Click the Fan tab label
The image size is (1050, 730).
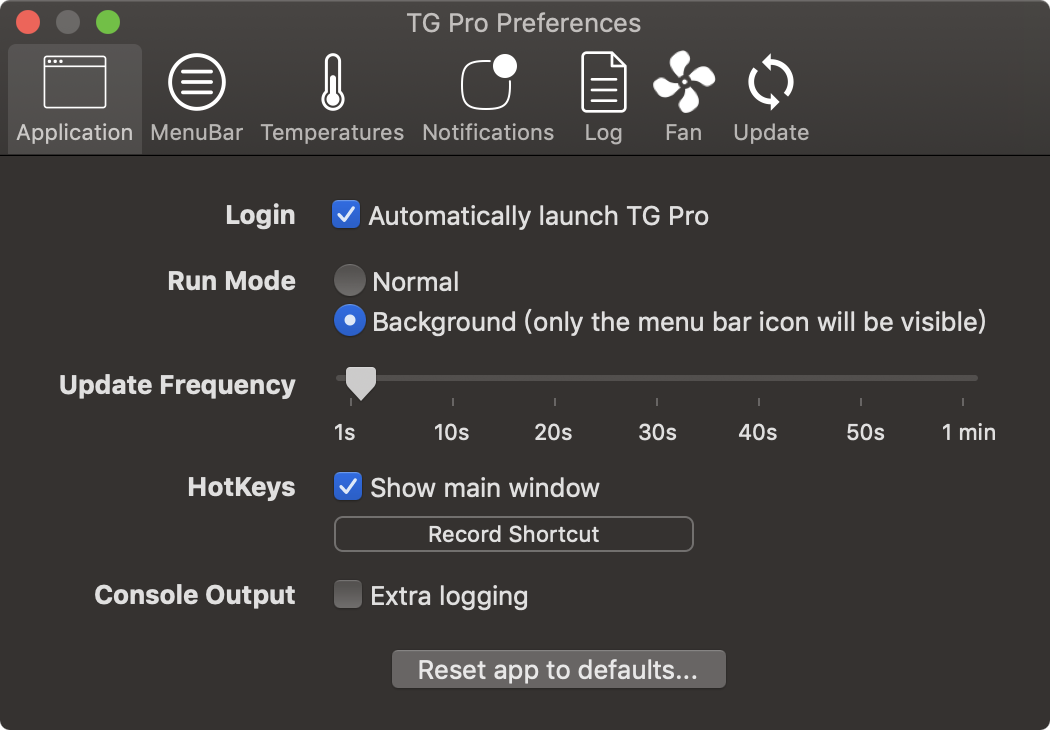click(x=684, y=133)
